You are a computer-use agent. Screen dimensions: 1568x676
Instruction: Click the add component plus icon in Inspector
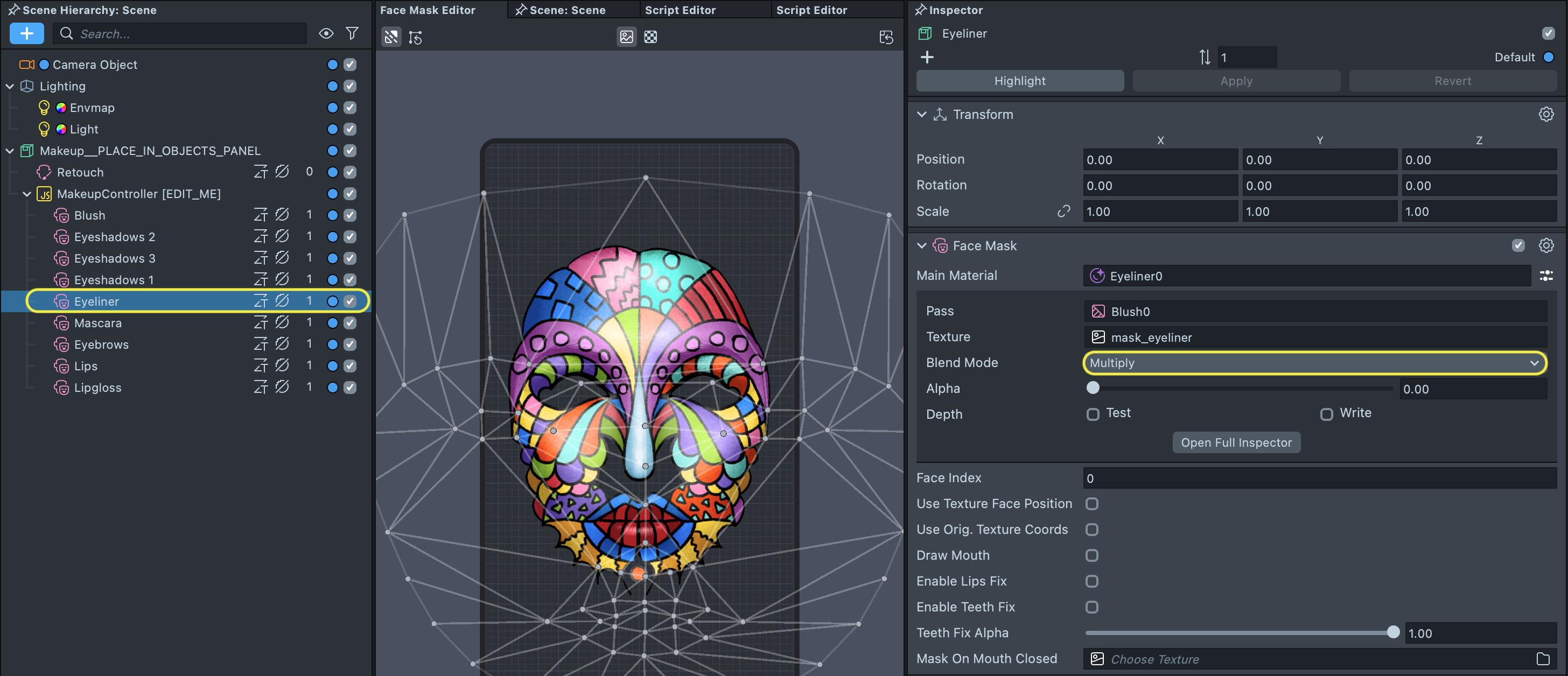[927, 57]
